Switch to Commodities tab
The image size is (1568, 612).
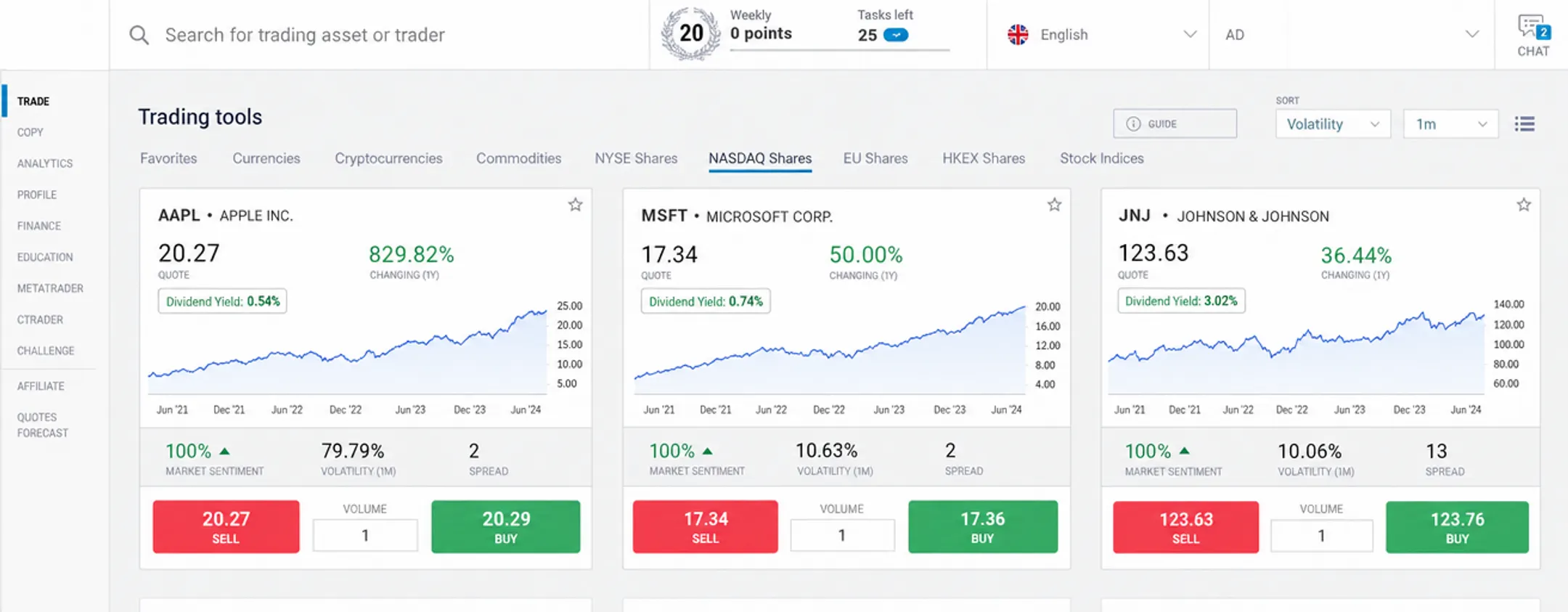pos(518,158)
